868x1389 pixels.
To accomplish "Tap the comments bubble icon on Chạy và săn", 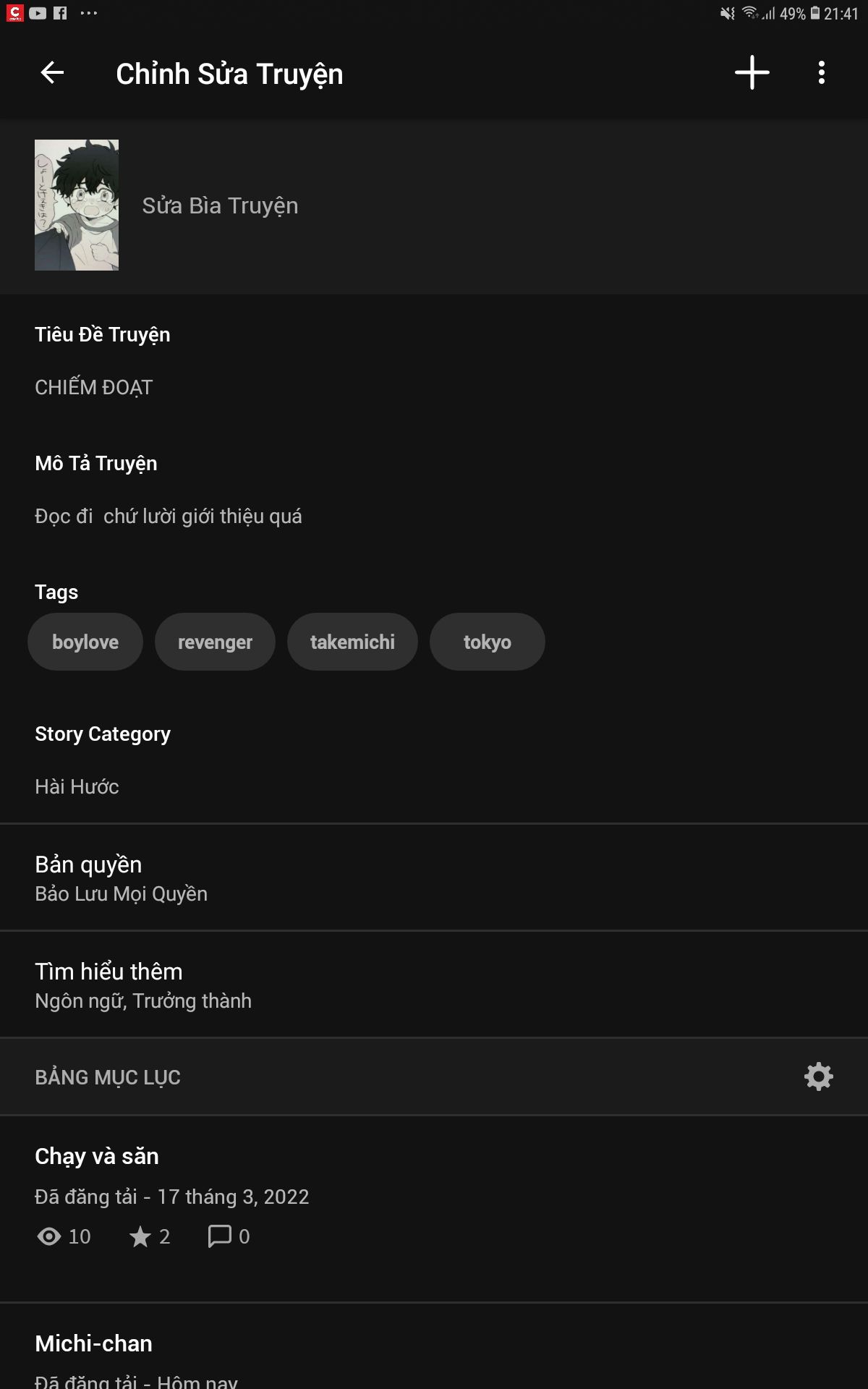I will (x=219, y=1236).
